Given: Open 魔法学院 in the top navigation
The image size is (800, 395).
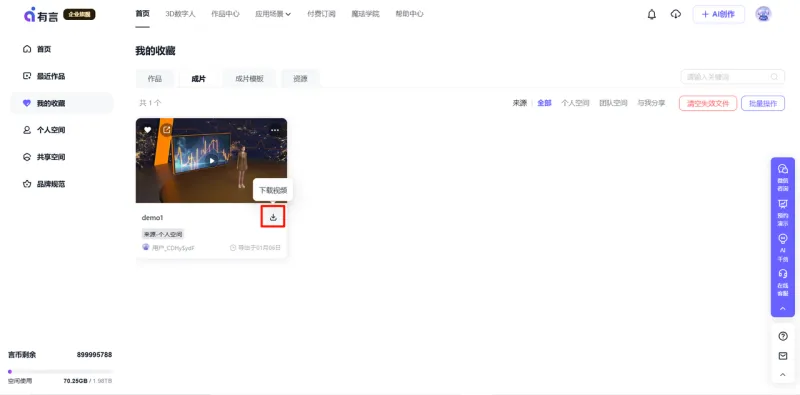Looking at the screenshot, I should pyautogui.click(x=365, y=14).
